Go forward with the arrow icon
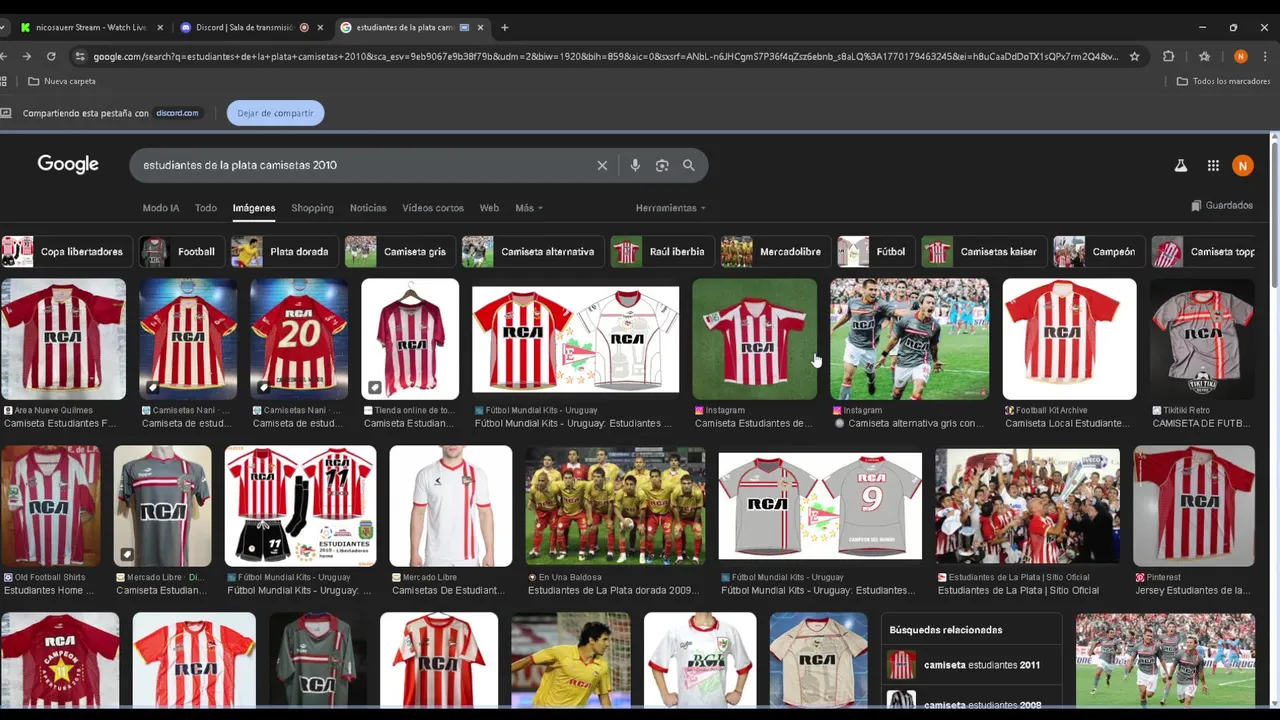Viewport: 1280px width, 720px height. 27,56
